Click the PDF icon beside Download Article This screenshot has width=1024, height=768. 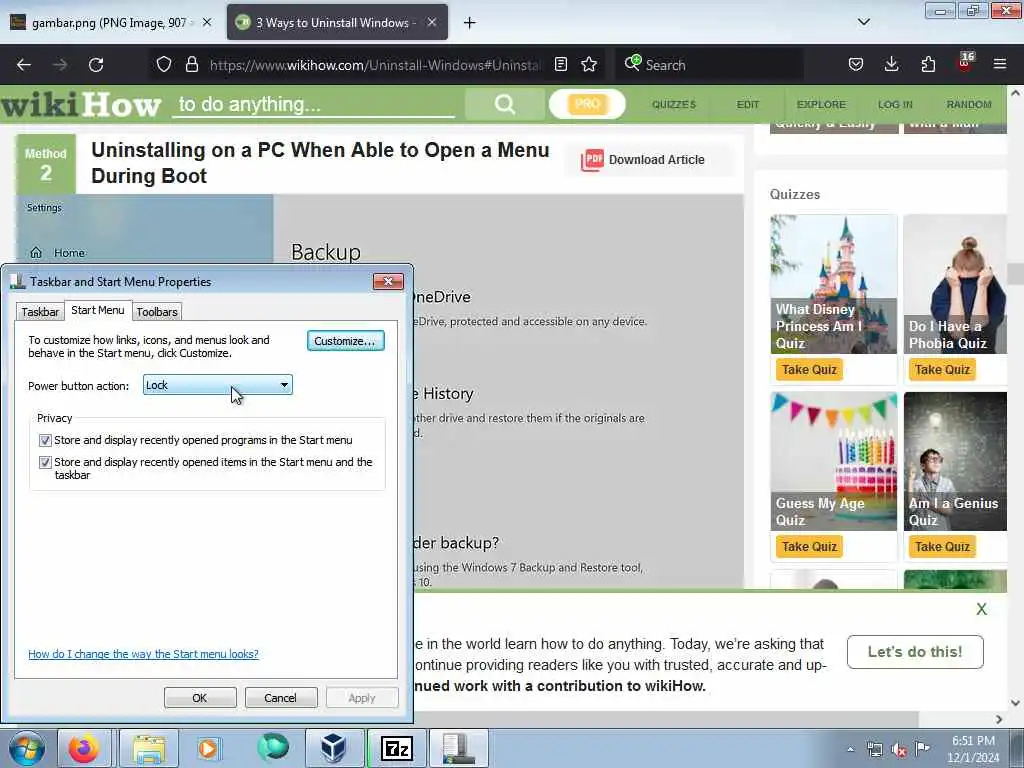(592, 160)
